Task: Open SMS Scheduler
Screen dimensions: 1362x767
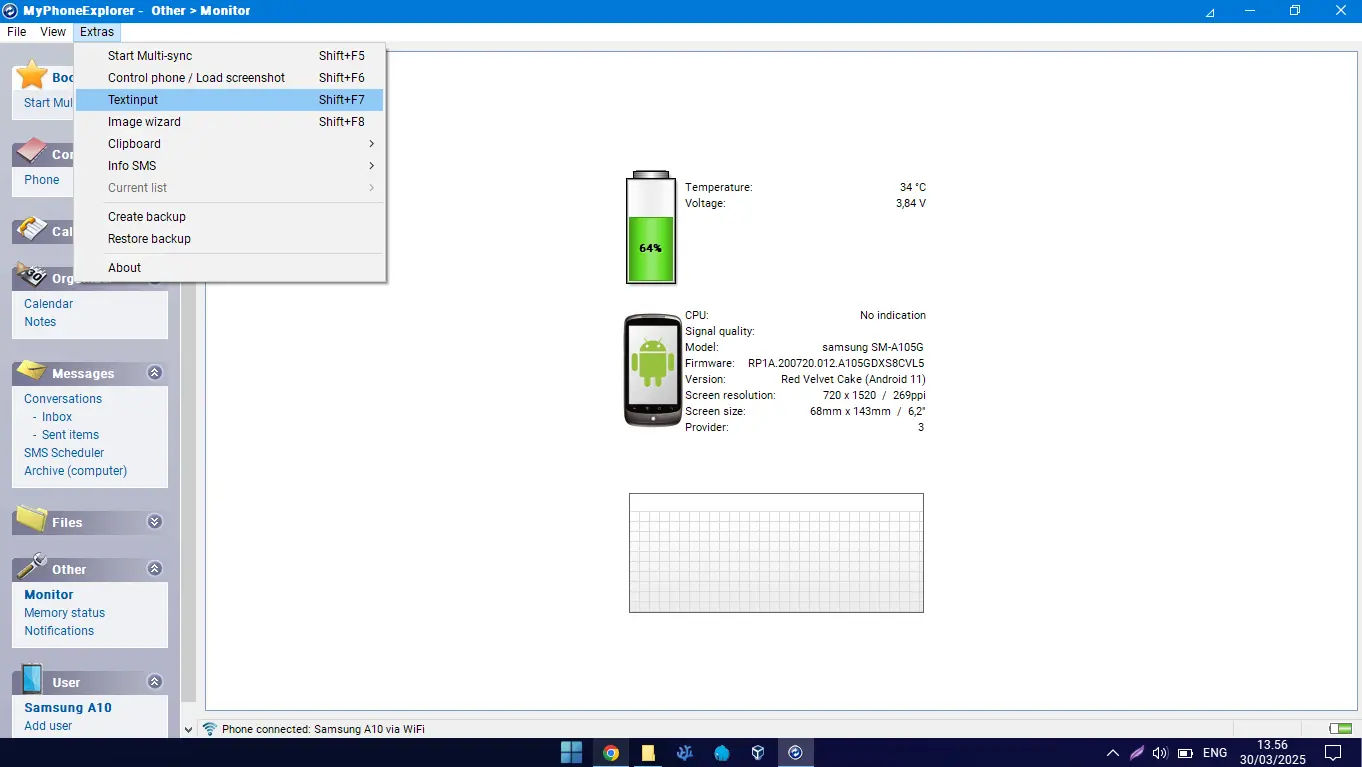Action: point(64,453)
